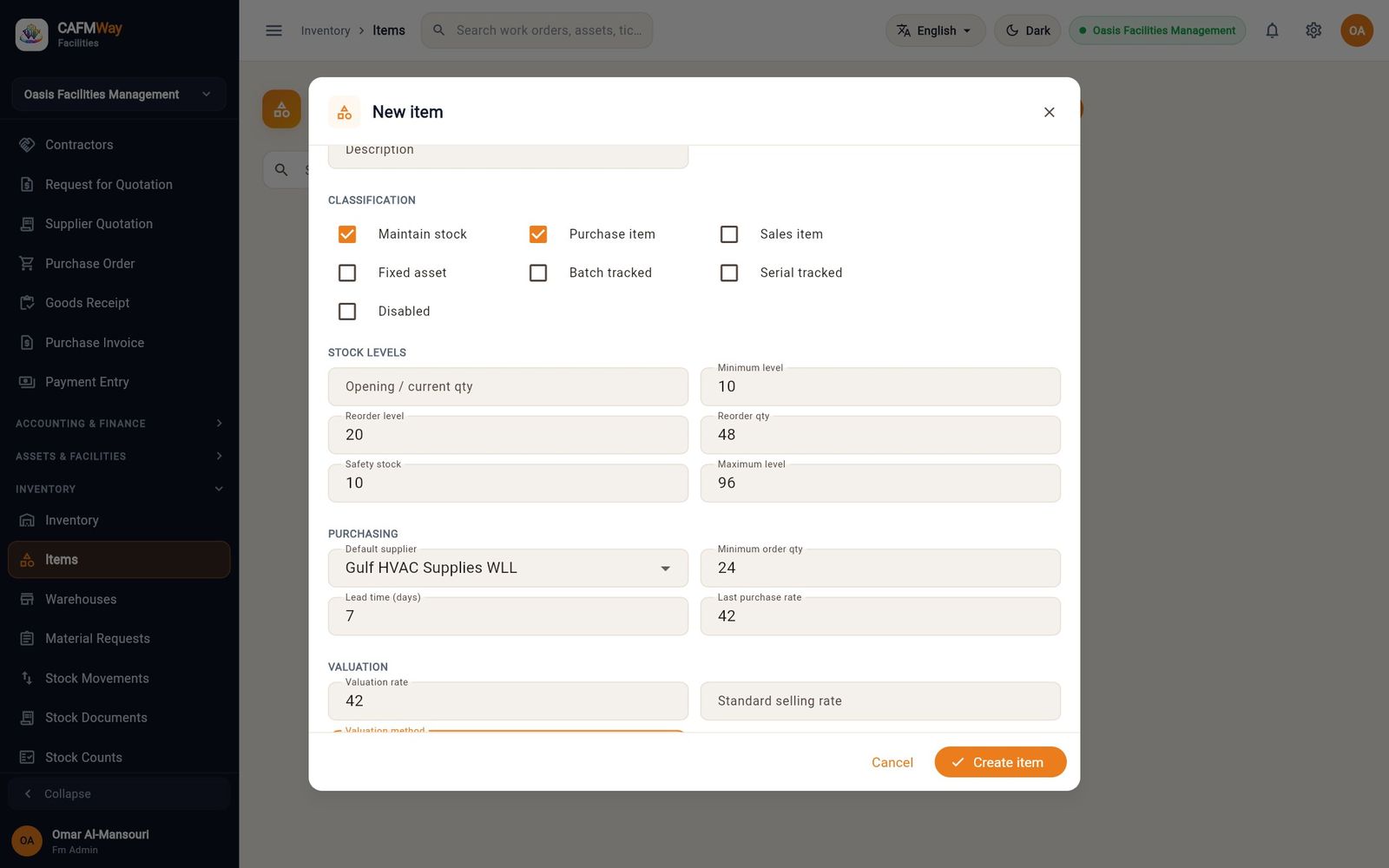Image resolution: width=1389 pixels, height=868 pixels.
Task: Tick the Disabled checkbox
Action: pos(347,312)
